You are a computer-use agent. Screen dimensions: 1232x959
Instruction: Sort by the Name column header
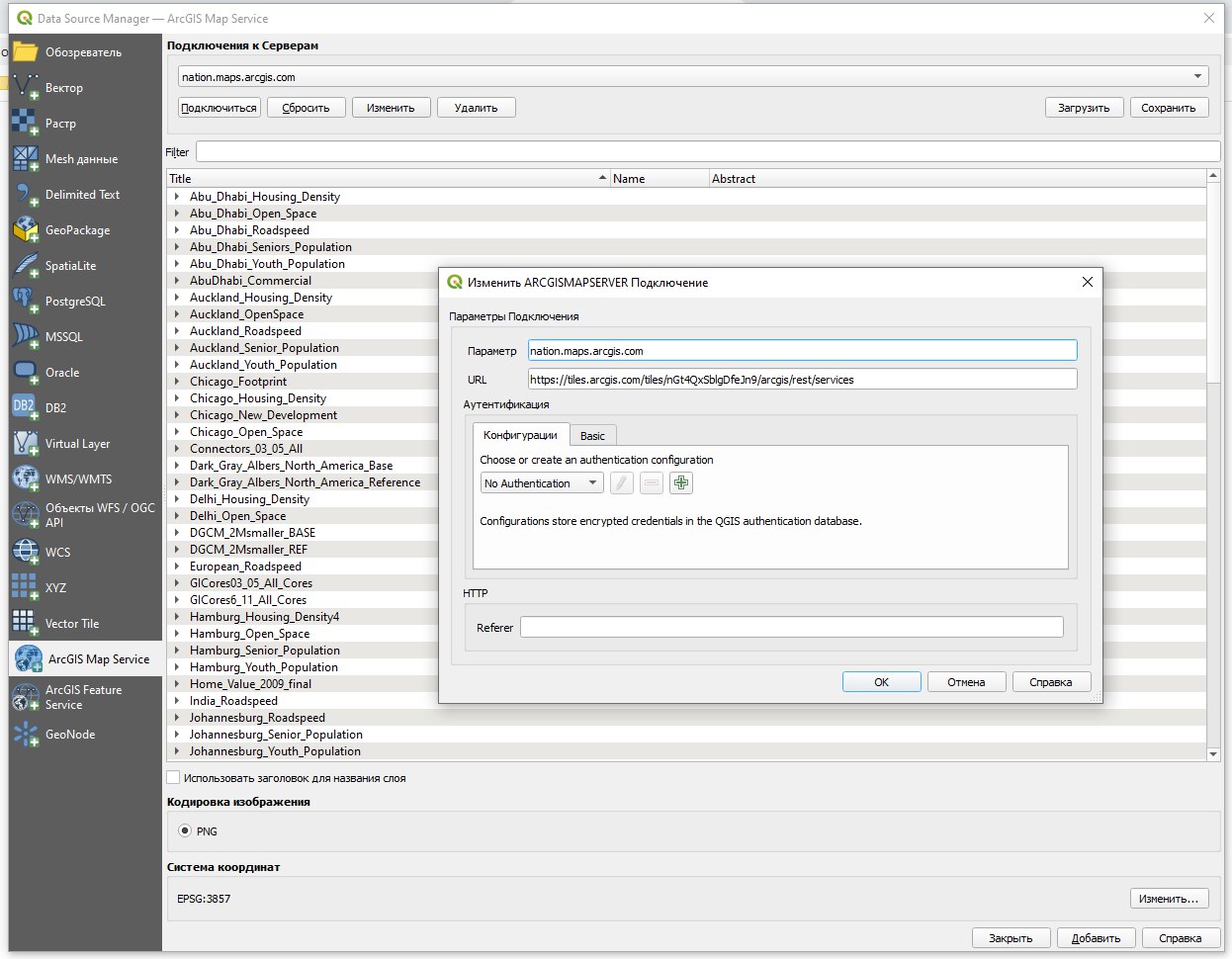(x=660, y=179)
